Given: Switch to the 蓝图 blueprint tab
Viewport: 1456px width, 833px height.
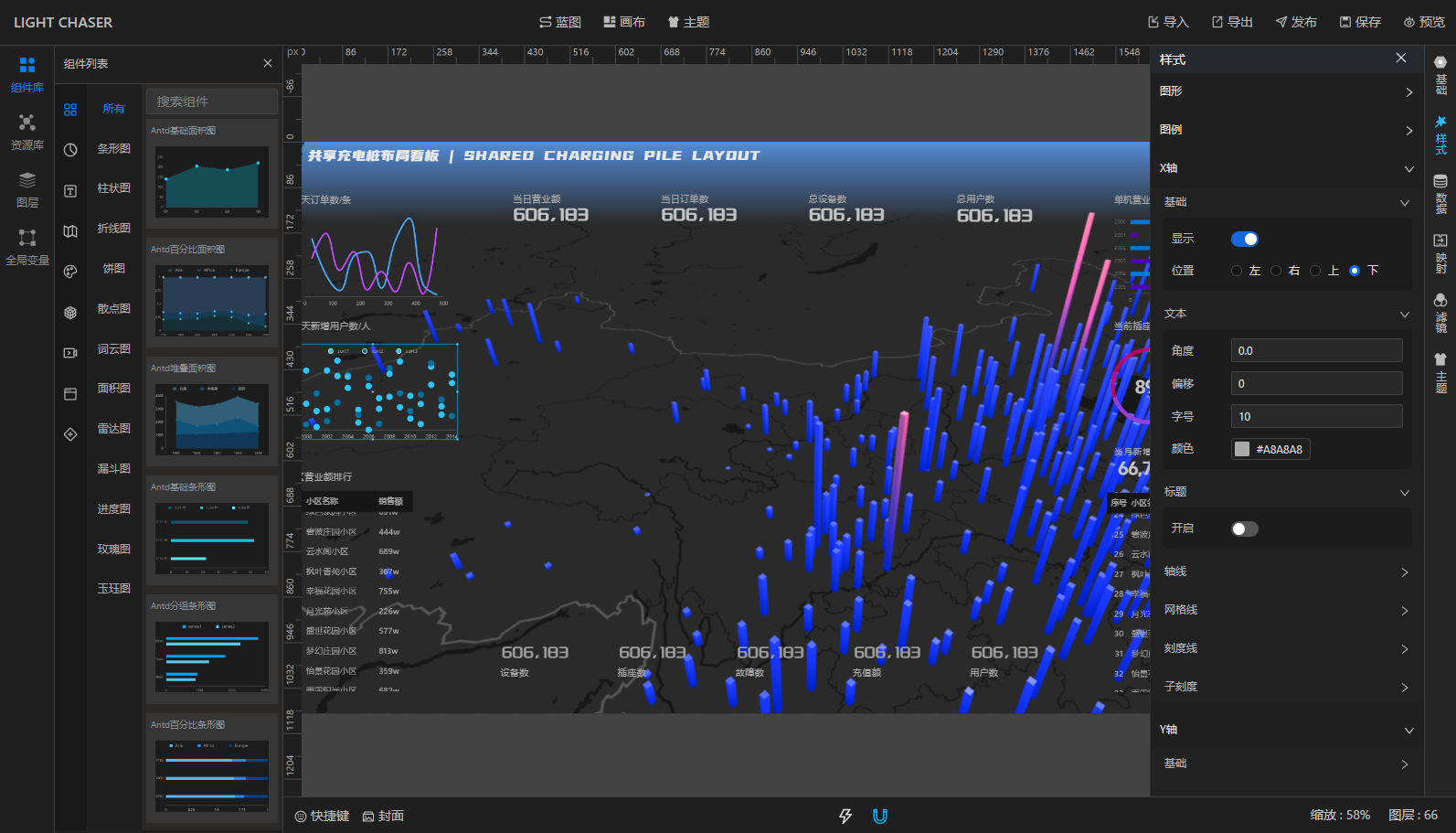Looking at the screenshot, I should tap(560, 22).
